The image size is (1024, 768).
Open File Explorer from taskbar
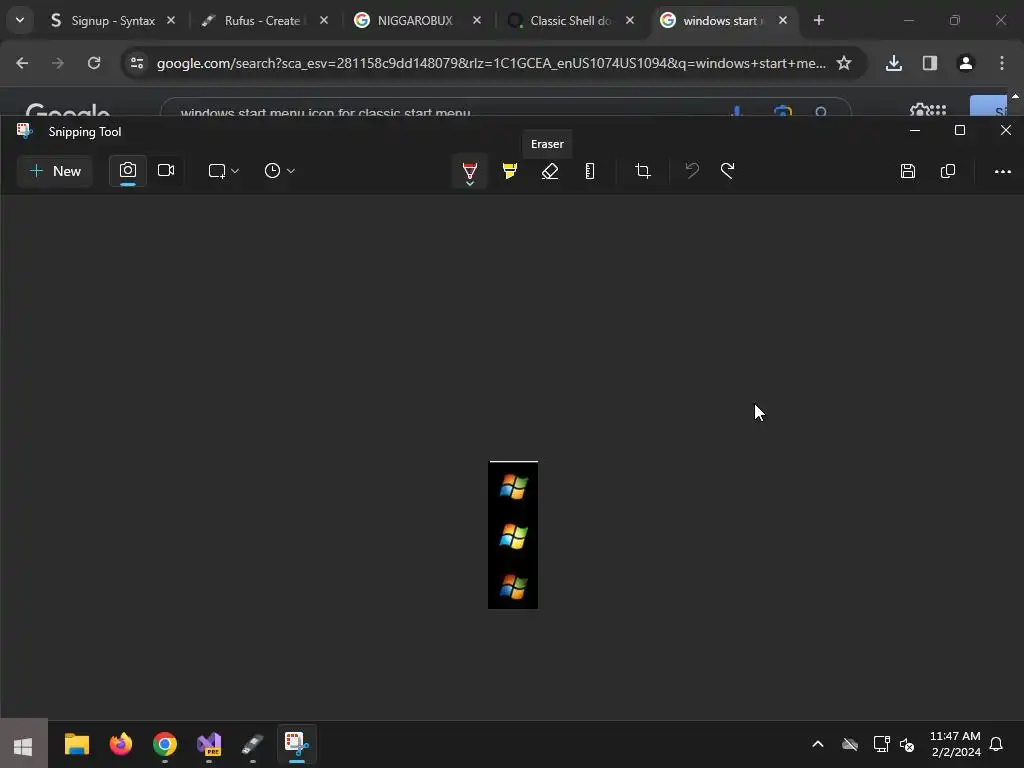pos(77,744)
